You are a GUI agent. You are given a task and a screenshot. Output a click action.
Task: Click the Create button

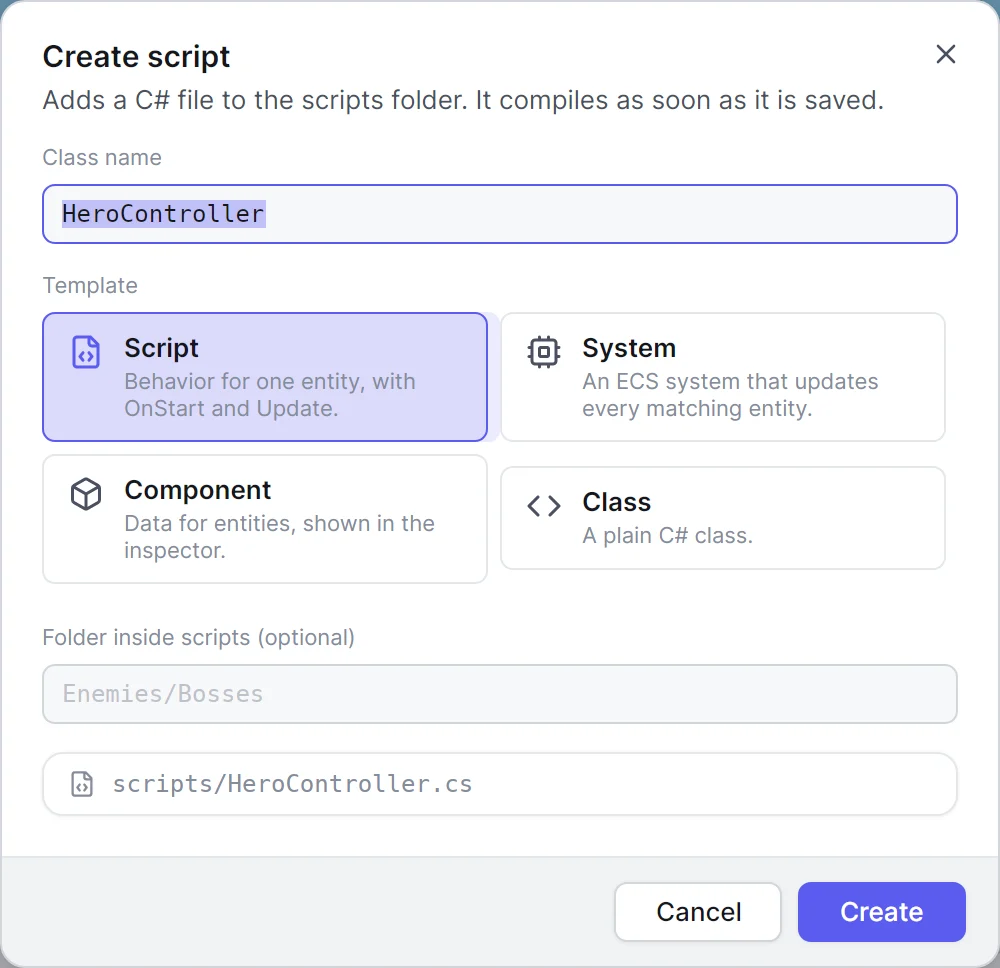(x=881, y=912)
